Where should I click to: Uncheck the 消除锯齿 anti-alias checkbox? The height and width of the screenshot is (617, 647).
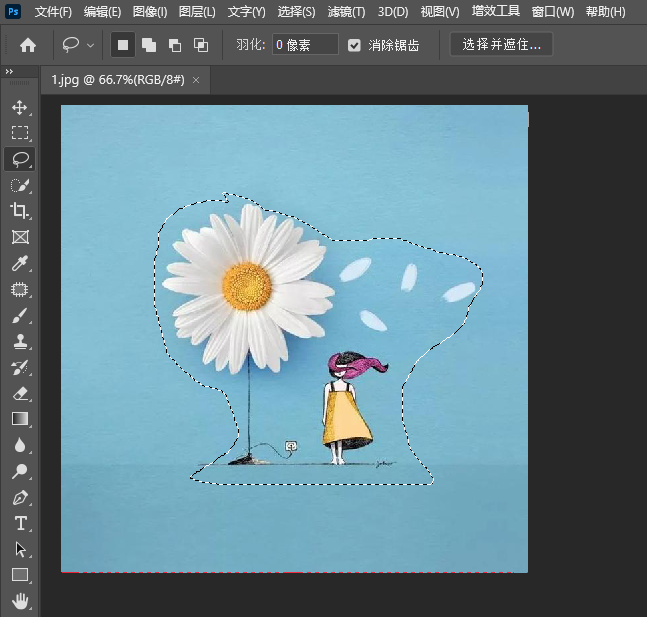(355, 45)
